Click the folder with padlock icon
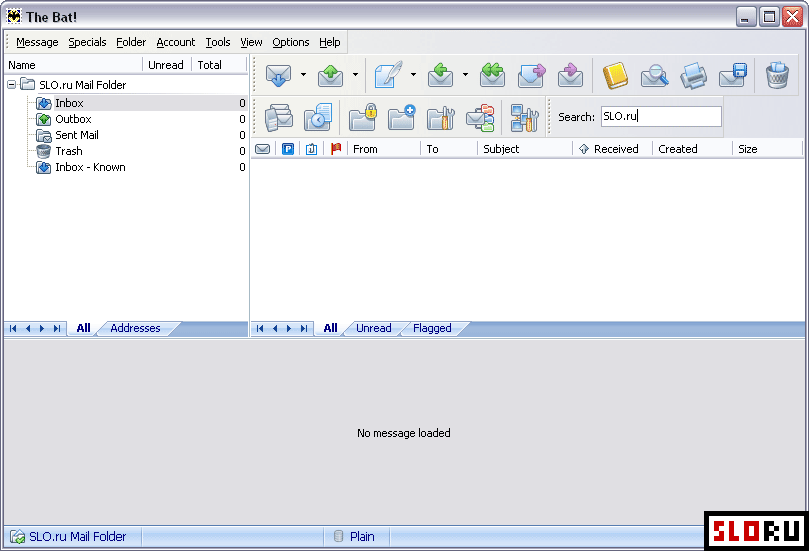Screen dimensions: 809x551 (363, 117)
